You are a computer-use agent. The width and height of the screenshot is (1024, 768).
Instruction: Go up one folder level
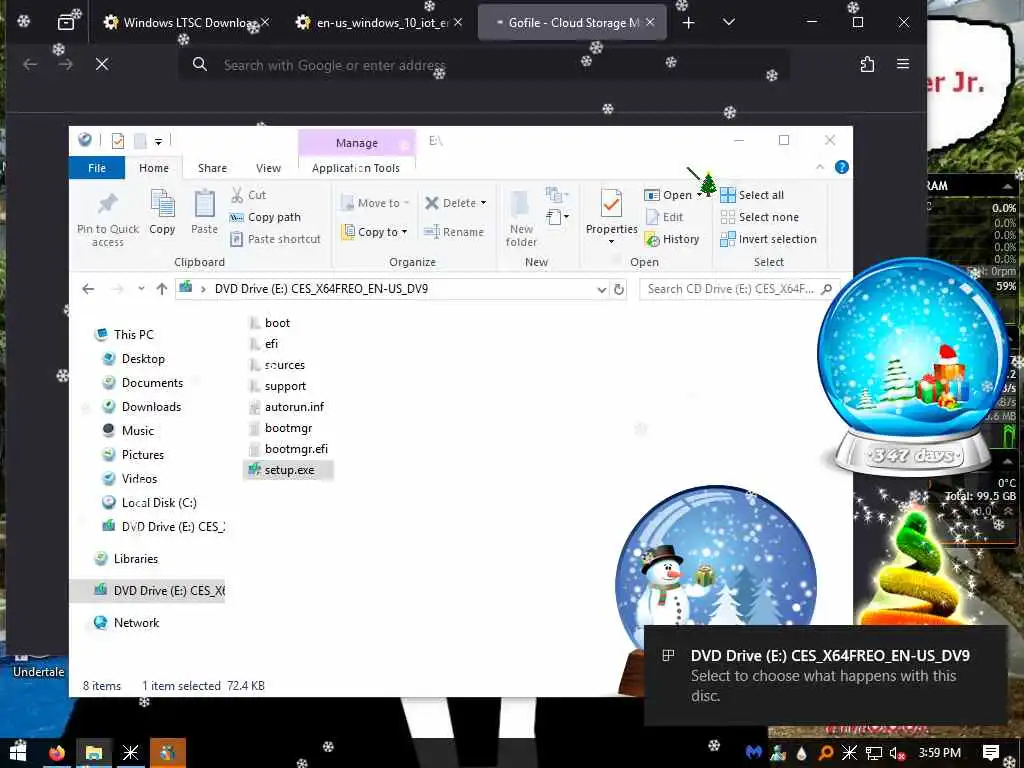162,289
